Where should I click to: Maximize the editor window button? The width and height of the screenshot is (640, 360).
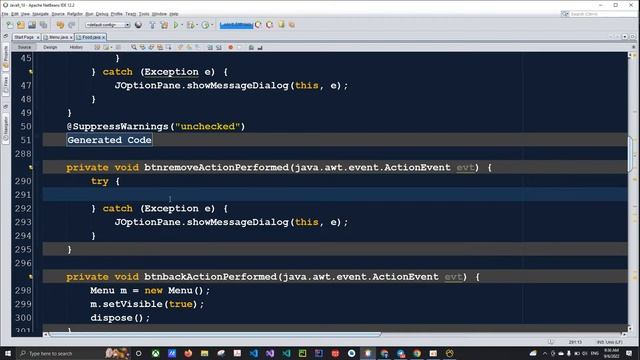click(x=632, y=37)
